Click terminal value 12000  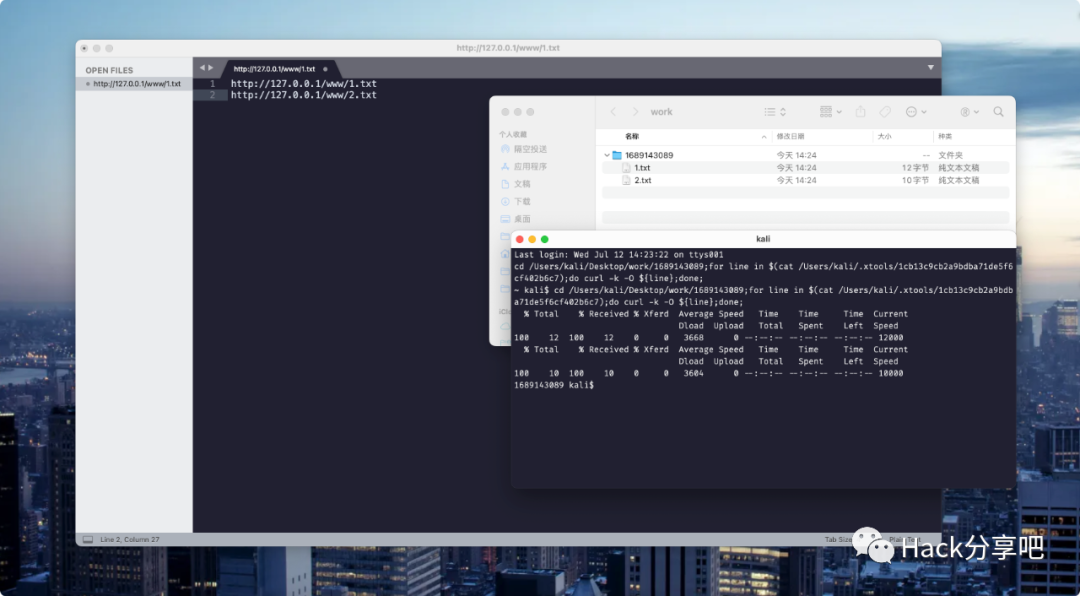[x=891, y=338]
